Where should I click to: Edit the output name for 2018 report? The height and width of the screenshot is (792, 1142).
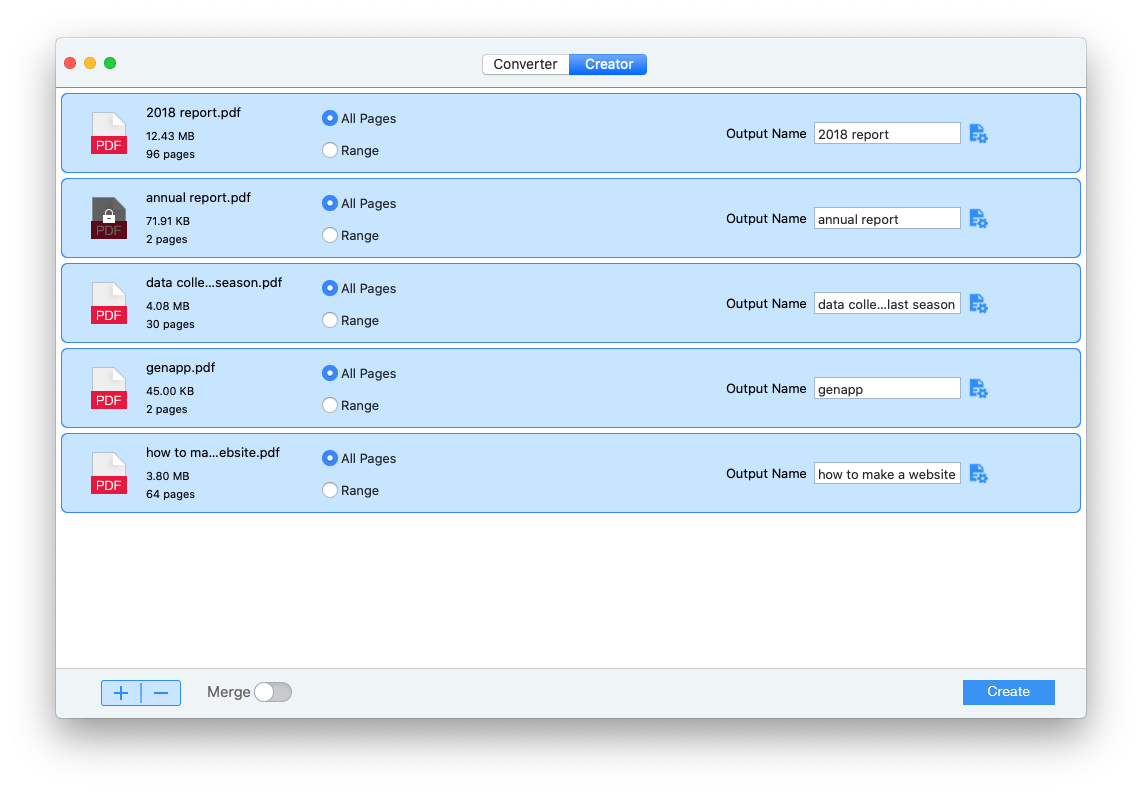[887, 134]
